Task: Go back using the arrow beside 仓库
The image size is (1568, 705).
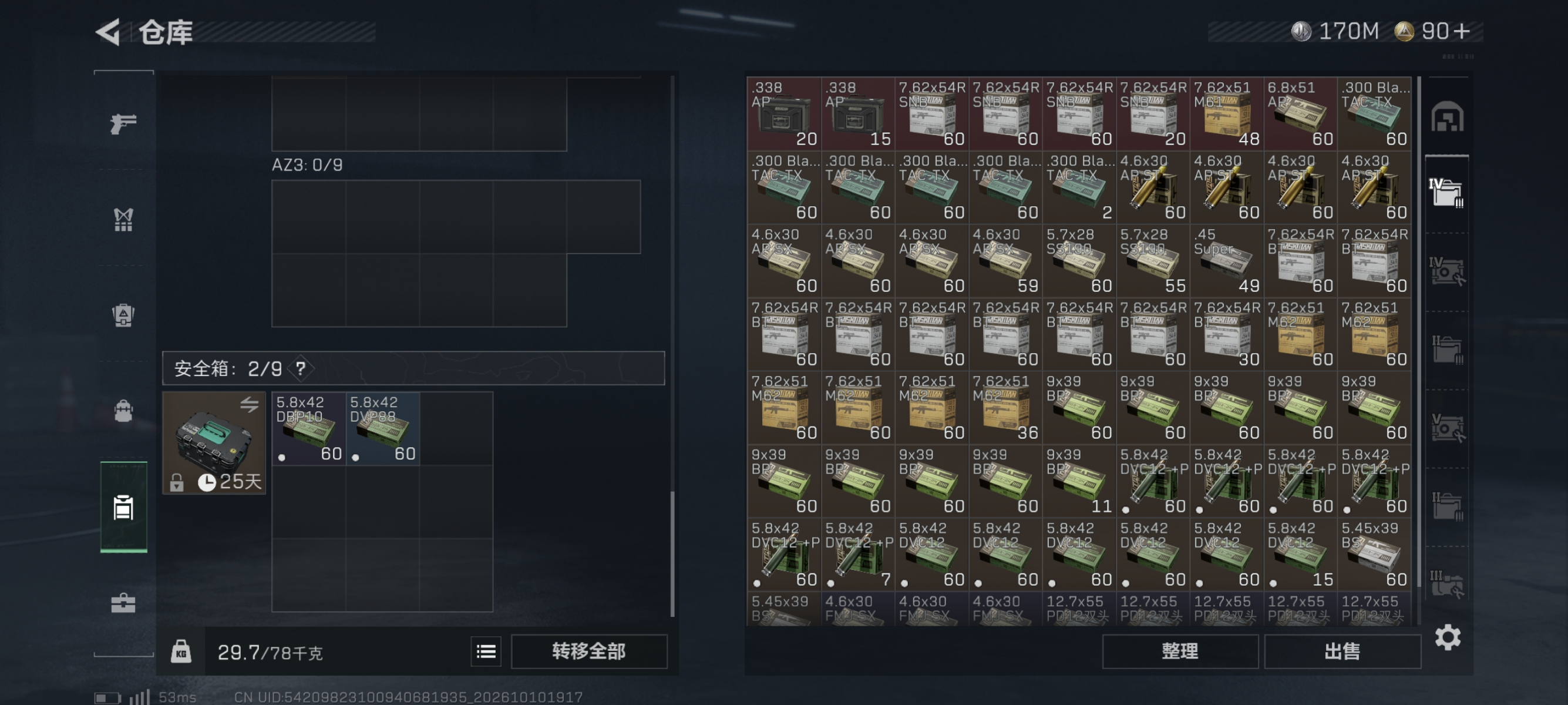Action: 108,32
